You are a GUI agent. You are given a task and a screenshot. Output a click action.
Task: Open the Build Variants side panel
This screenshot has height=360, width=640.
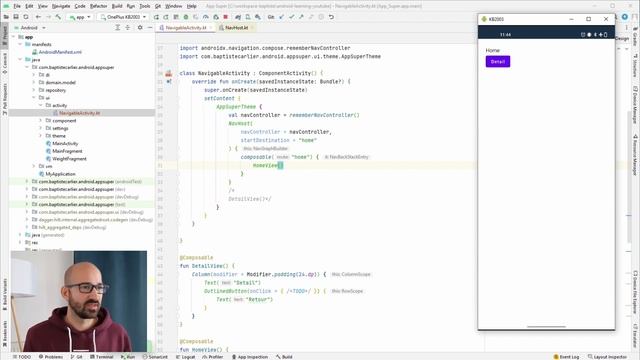[x=4, y=295]
